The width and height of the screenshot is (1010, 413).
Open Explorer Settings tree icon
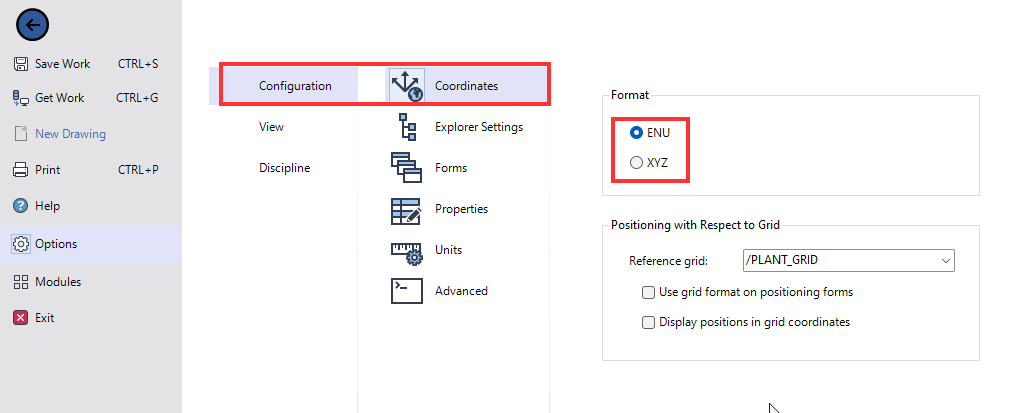(407, 127)
